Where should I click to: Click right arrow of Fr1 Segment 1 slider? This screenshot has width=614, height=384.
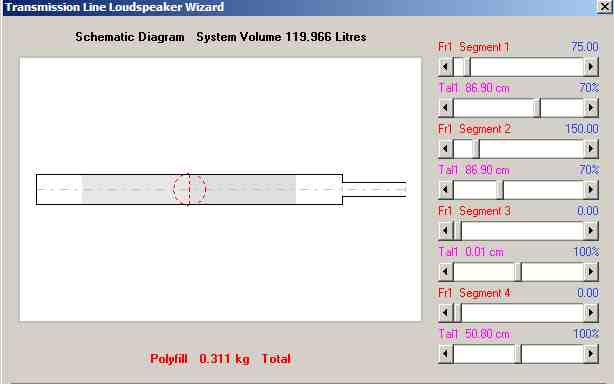pyautogui.click(x=591, y=67)
